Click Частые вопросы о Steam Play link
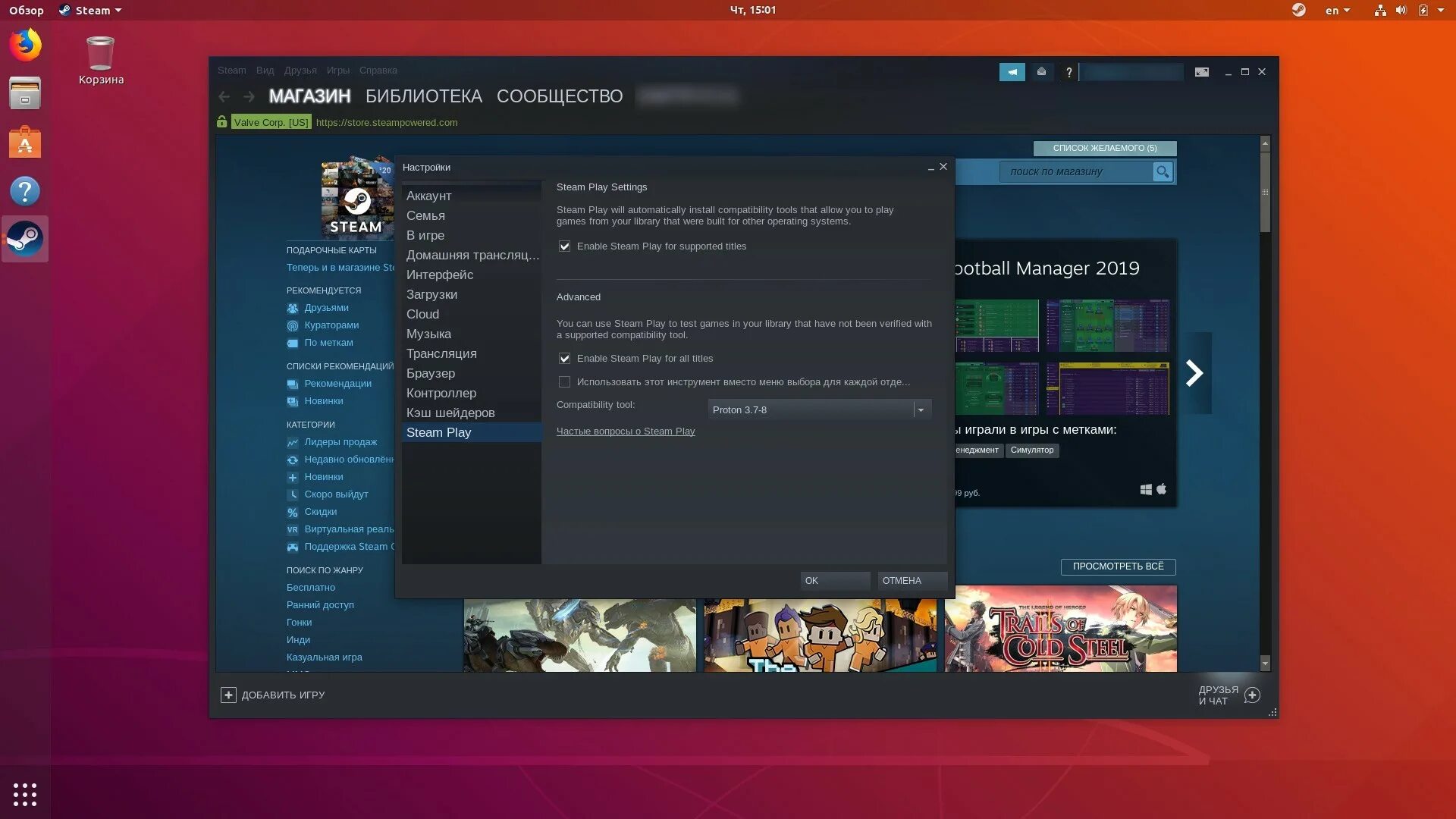 tap(626, 430)
